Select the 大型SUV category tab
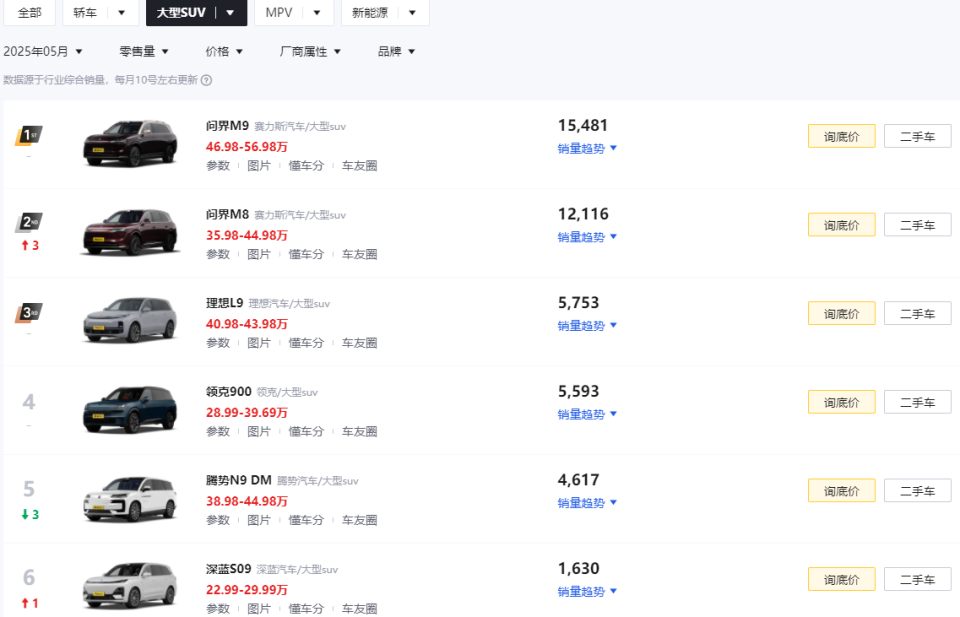The image size is (960, 617). 181,12
